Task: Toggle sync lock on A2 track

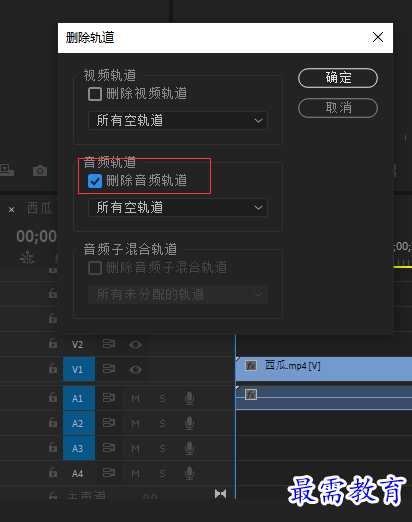Action: tap(109, 423)
